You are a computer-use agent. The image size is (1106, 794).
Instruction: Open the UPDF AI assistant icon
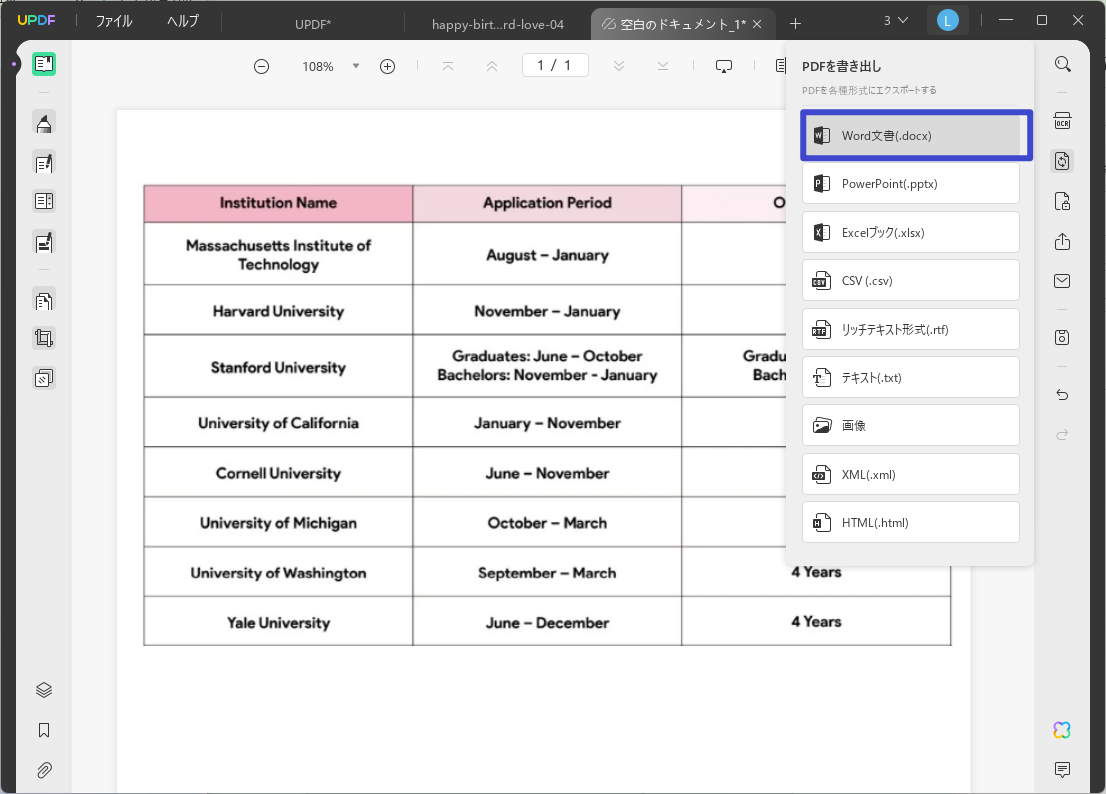[x=1062, y=731]
